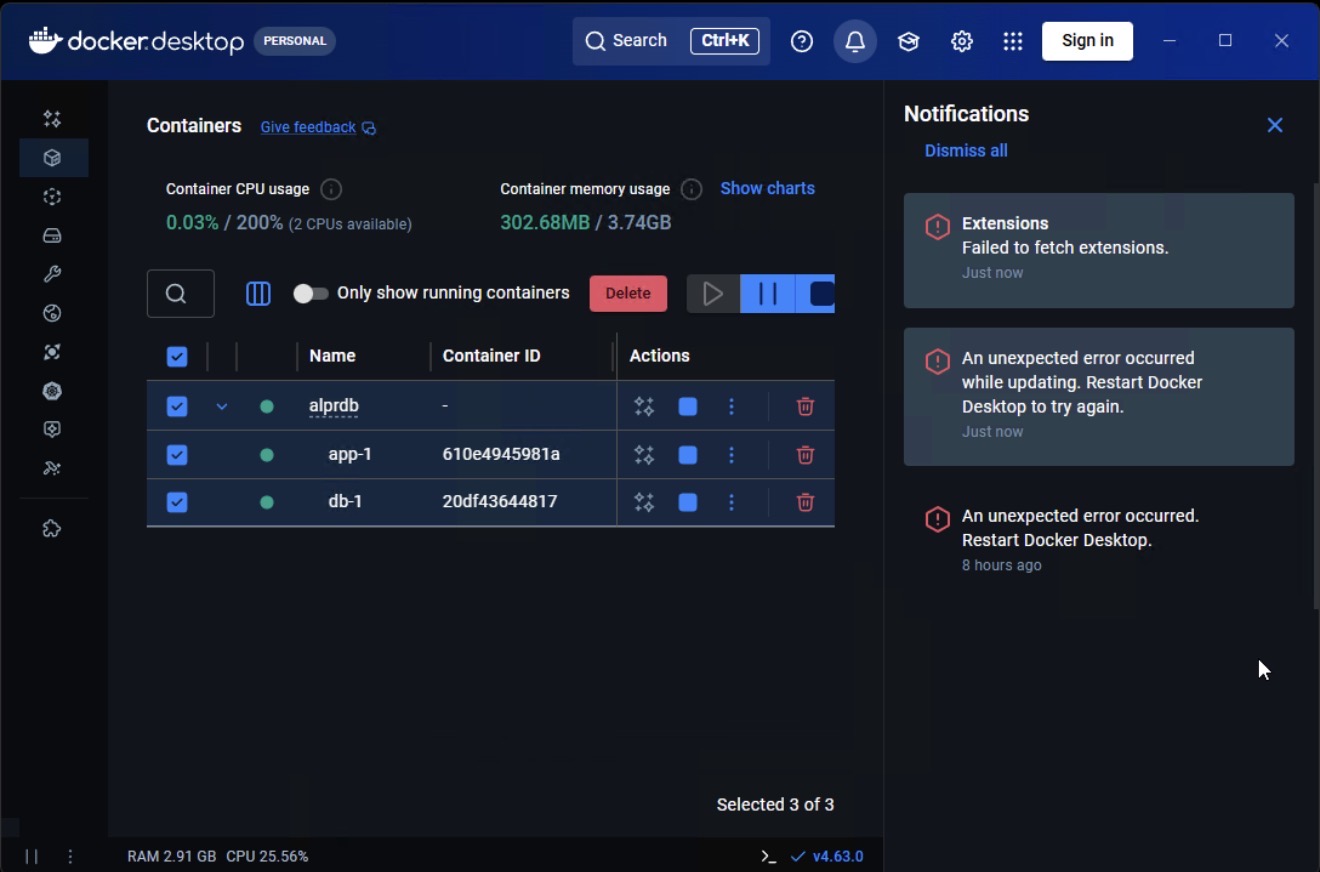1320x872 pixels.
Task: Click the Extensions puzzle icon in sidebar
Action: pos(53,529)
